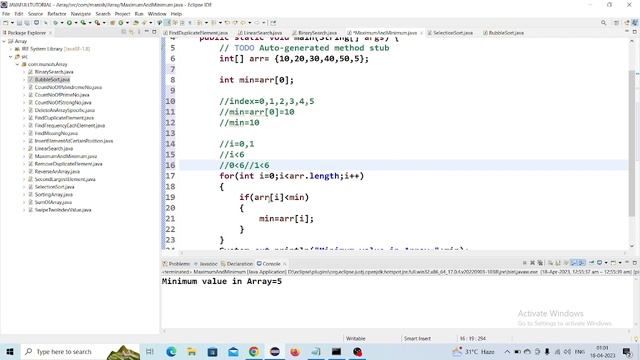This screenshot has width=640, height=360.
Task: Open Google Chrome from taskbar
Action: pos(254,351)
